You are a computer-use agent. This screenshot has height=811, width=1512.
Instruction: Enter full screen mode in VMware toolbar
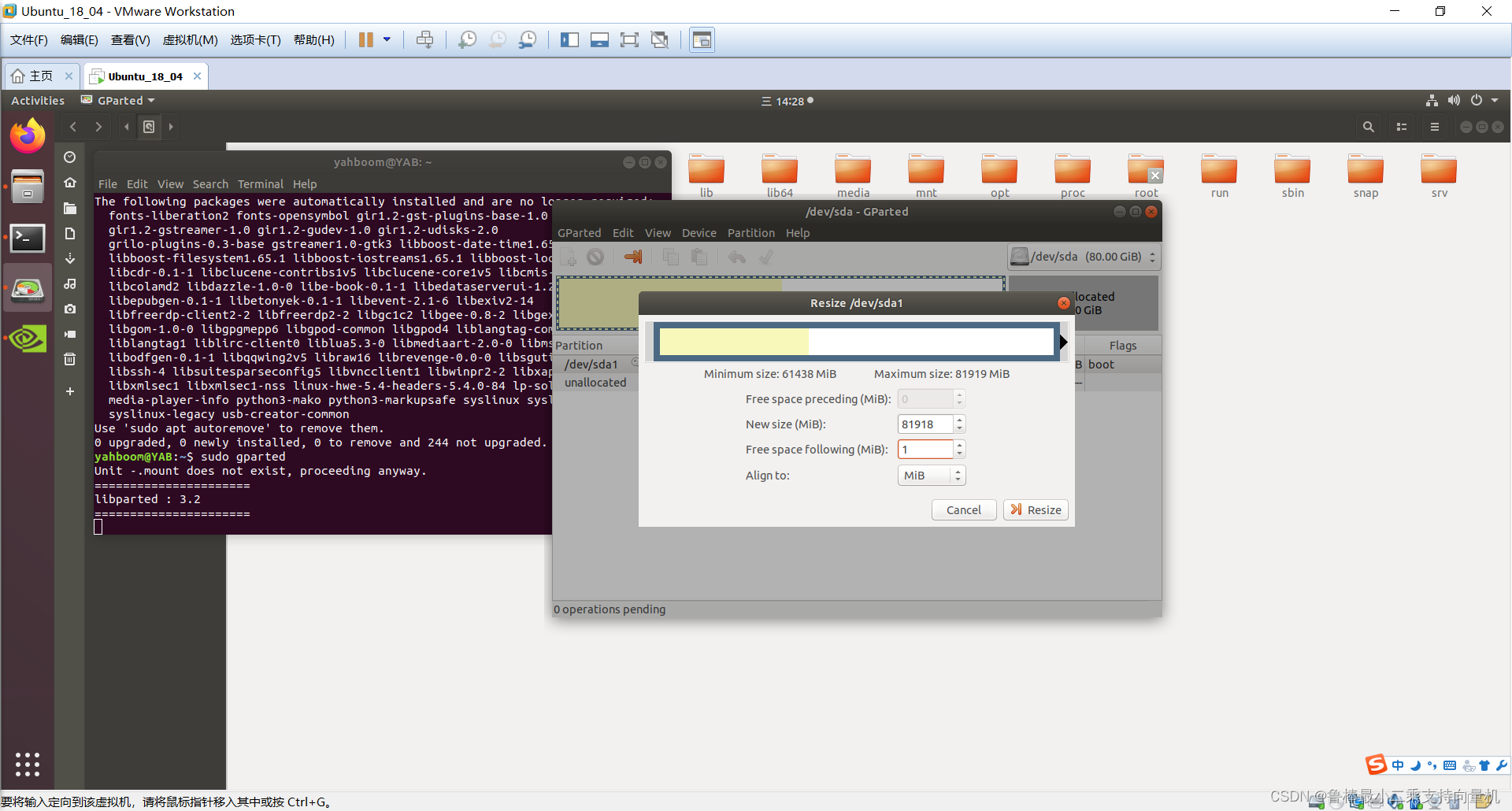pos(629,40)
